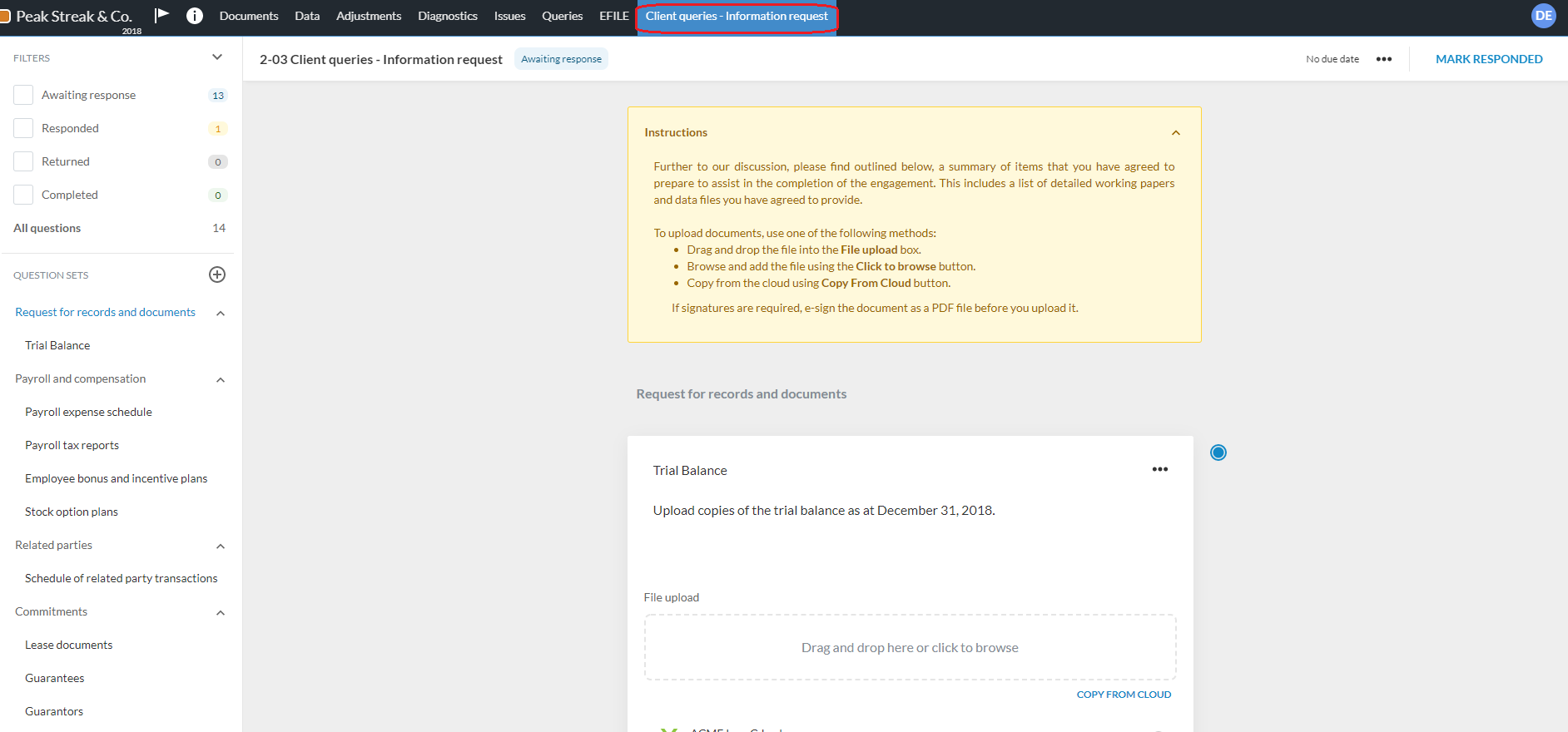Click the Peak Streak & Co. logo icon

coord(5,17)
